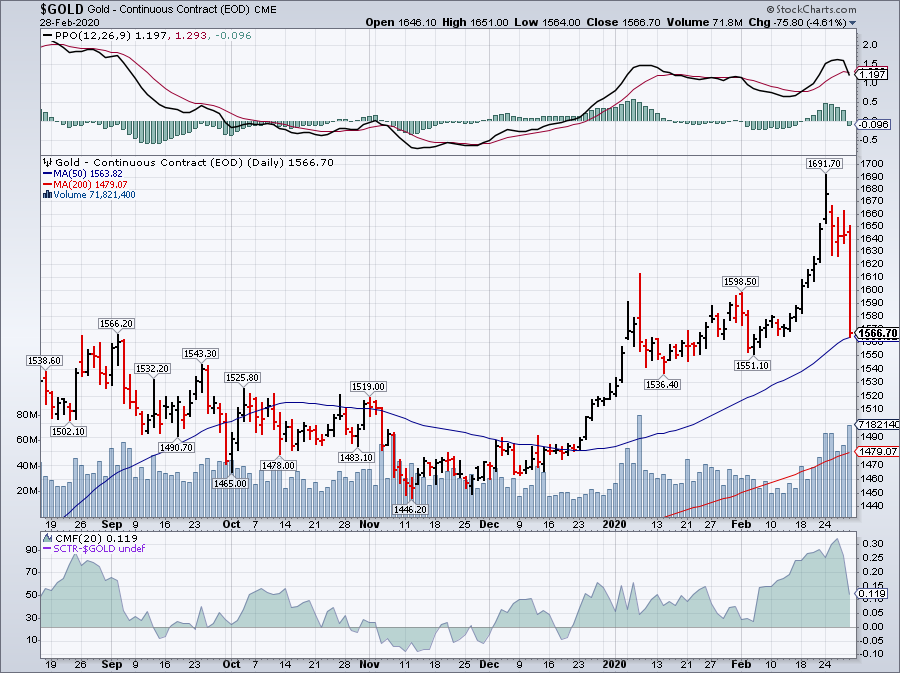Click the Chg -75.80 (-4.61%) value
The height and width of the screenshot is (673, 900).
[x=797, y=22]
